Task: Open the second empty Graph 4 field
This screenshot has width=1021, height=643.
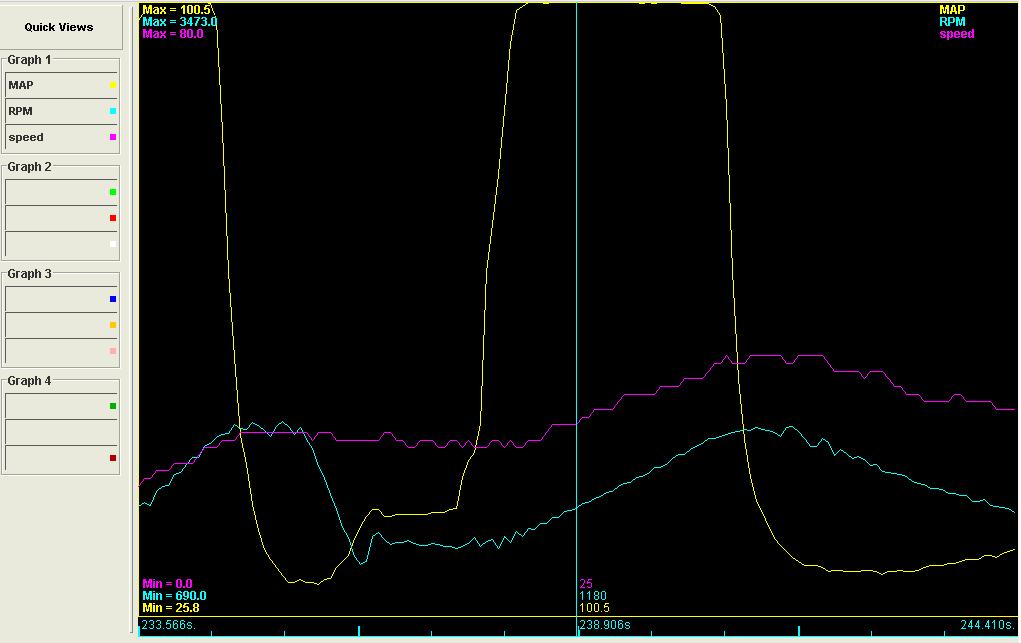Action: coord(61,432)
